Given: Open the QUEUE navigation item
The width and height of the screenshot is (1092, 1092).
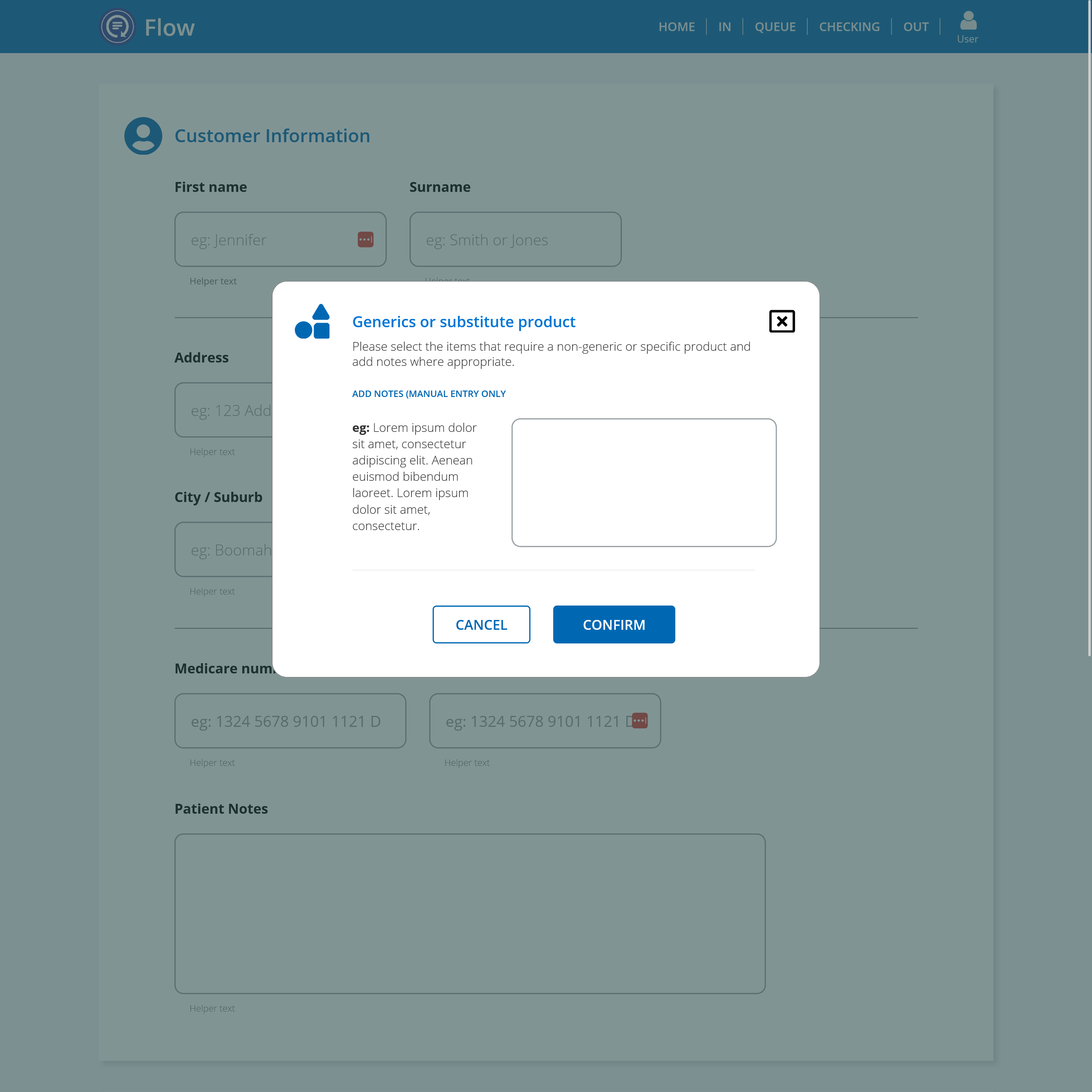Looking at the screenshot, I should click(775, 27).
